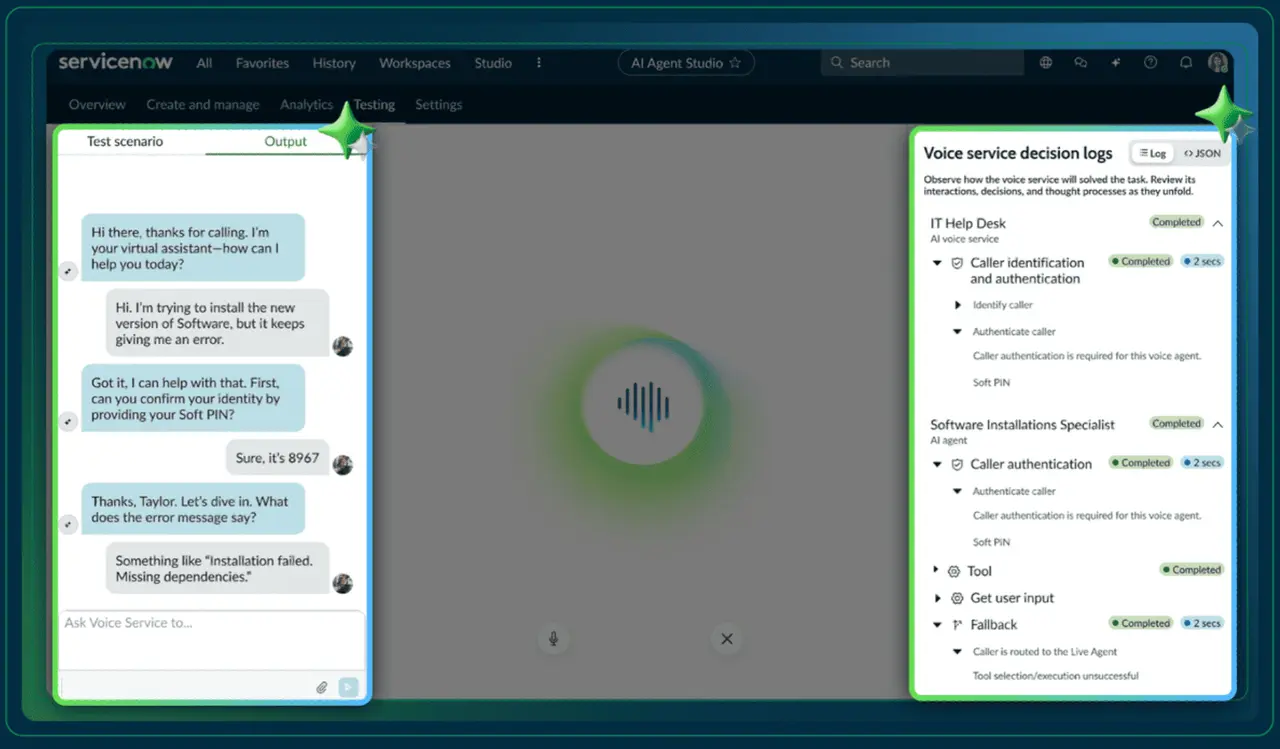Open the notifications bell icon
Viewport: 1280px width, 749px height.
(x=1186, y=63)
